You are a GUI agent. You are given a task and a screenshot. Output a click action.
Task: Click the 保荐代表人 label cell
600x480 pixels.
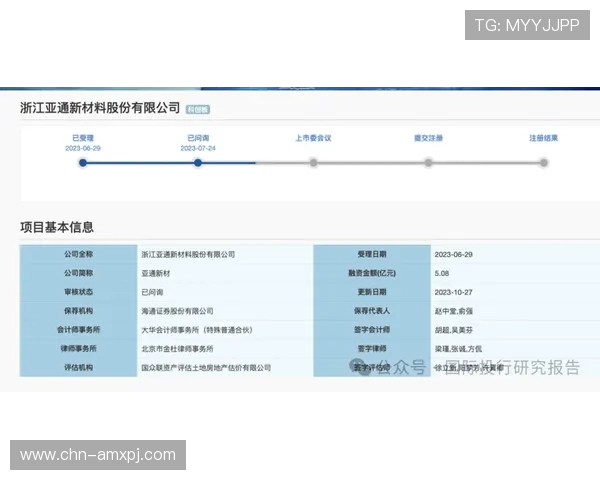tap(372, 310)
